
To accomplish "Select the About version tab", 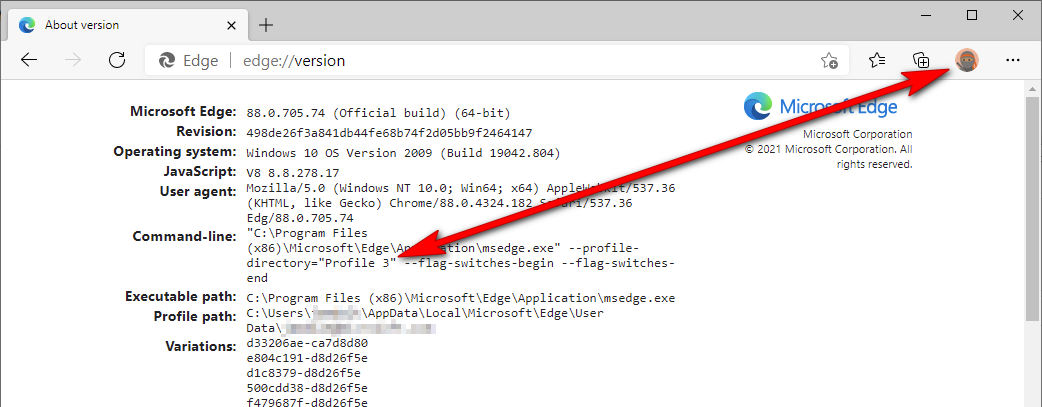I will (x=126, y=25).
